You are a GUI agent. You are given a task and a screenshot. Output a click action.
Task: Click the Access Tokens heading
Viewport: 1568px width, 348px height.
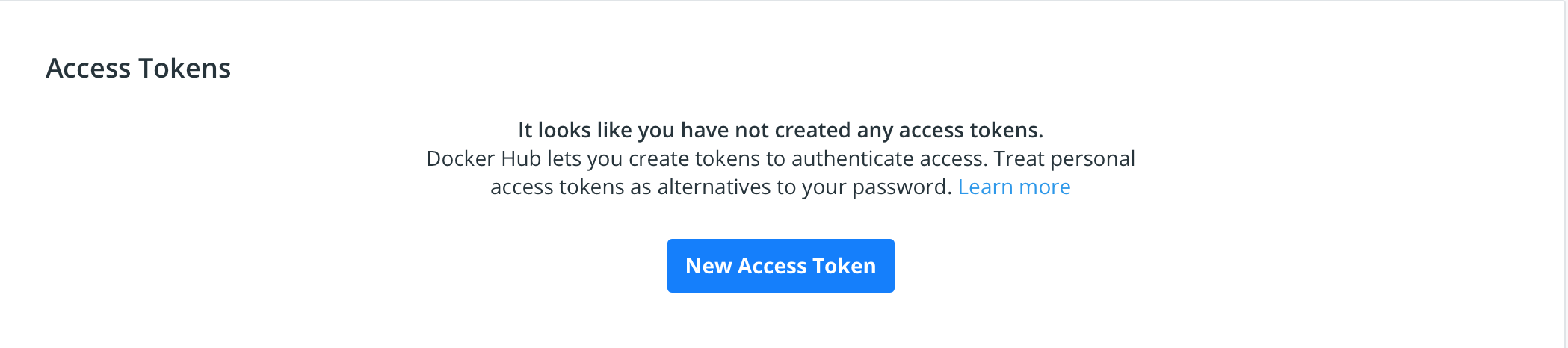tap(138, 69)
